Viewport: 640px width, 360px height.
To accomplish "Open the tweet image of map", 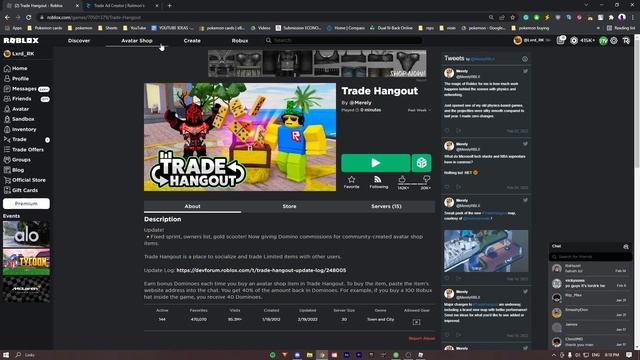I will [486, 251].
